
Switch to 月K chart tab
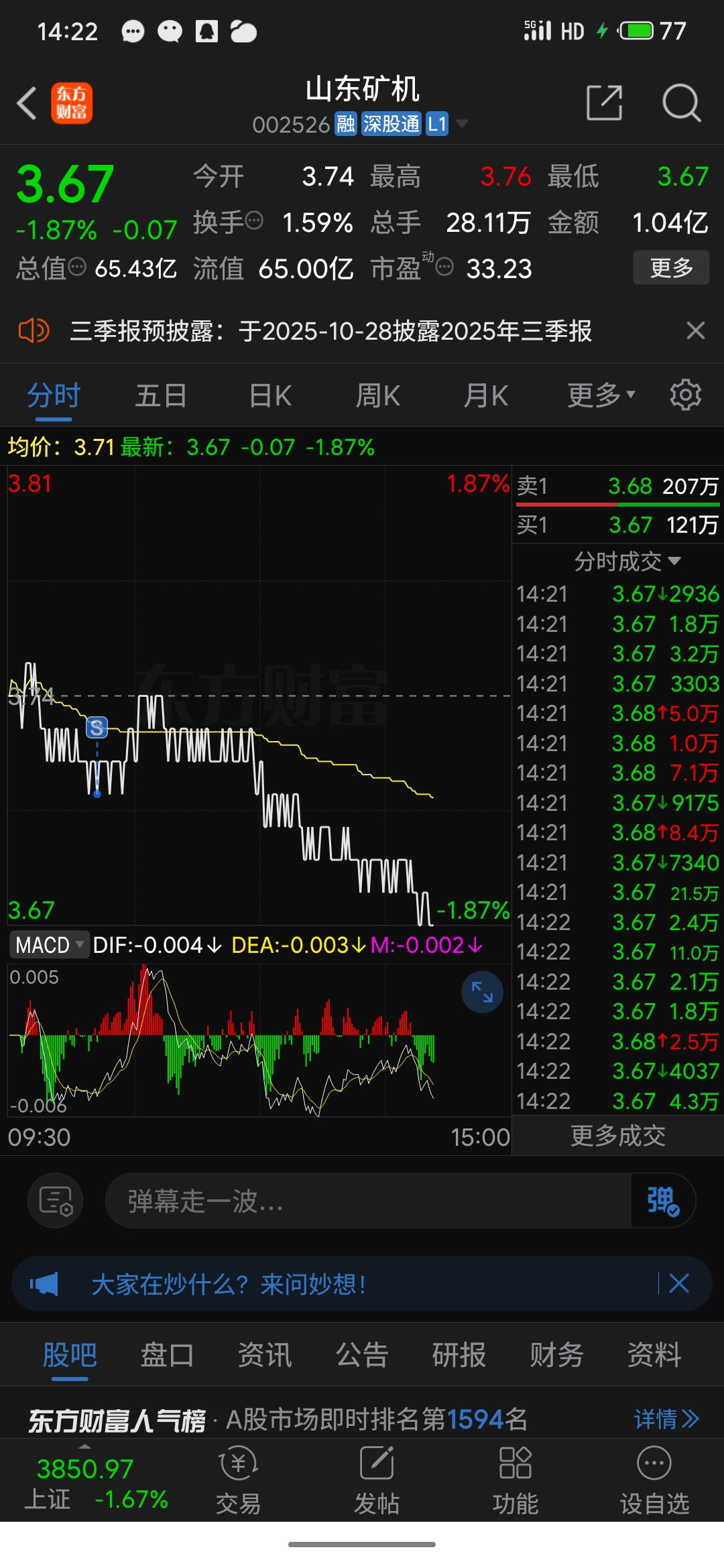(x=486, y=395)
